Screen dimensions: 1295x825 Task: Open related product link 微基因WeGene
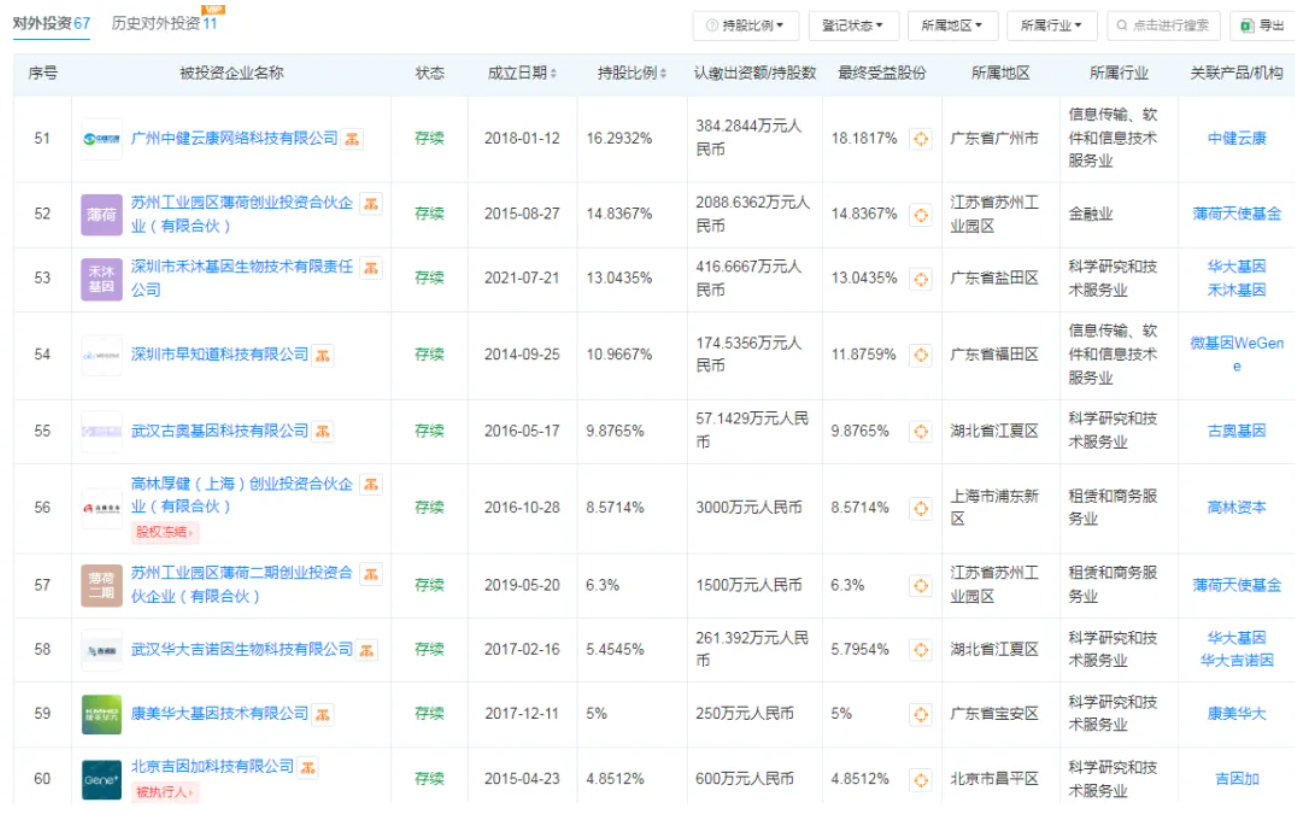pyautogui.click(x=1237, y=355)
